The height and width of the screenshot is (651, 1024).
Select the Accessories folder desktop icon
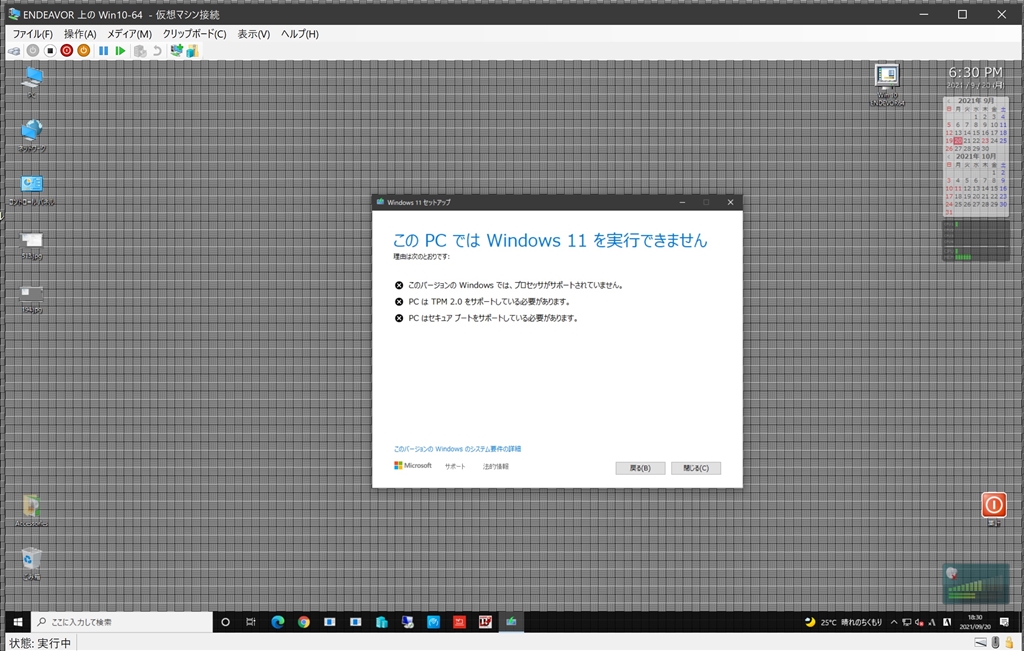31,510
